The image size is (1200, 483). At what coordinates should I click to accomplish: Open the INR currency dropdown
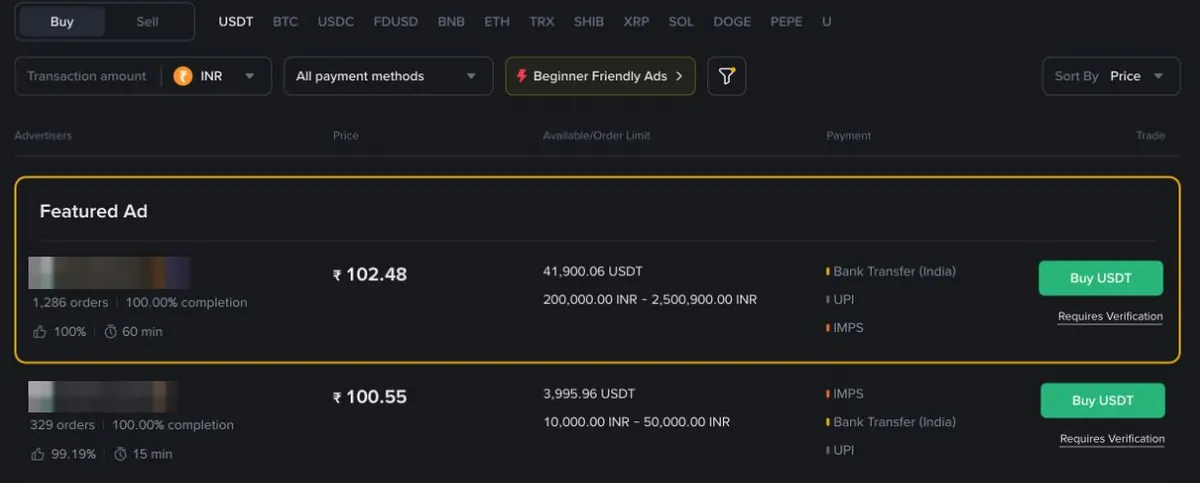tap(216, 76)
